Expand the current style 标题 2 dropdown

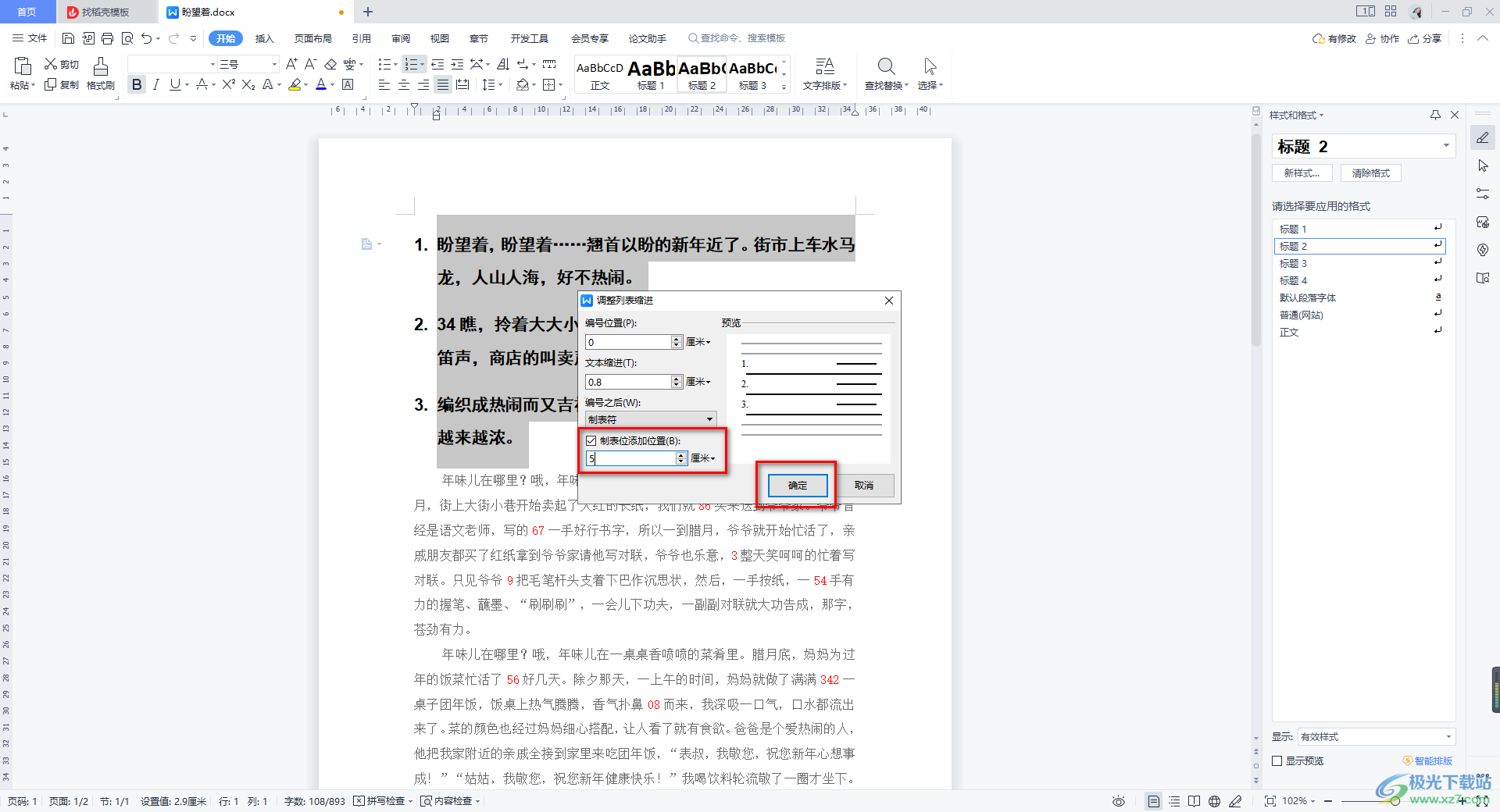[1446, 146]
